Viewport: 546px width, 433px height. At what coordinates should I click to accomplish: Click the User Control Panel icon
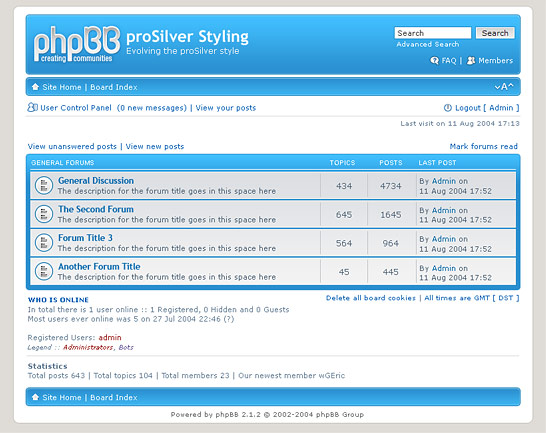point(32,107)
